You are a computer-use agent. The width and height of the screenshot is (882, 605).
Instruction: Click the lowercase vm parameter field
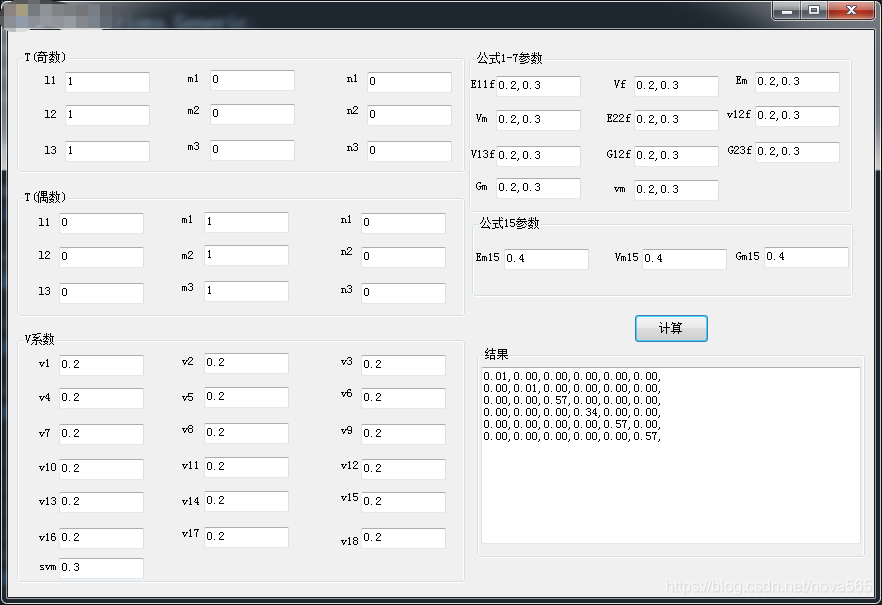point(676,190)
